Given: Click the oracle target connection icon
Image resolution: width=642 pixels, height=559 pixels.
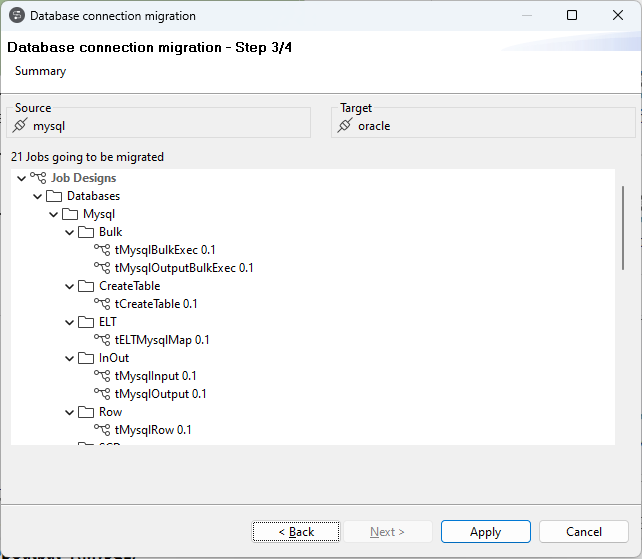Looking at the screenshot, I should (x=345, y=126).
